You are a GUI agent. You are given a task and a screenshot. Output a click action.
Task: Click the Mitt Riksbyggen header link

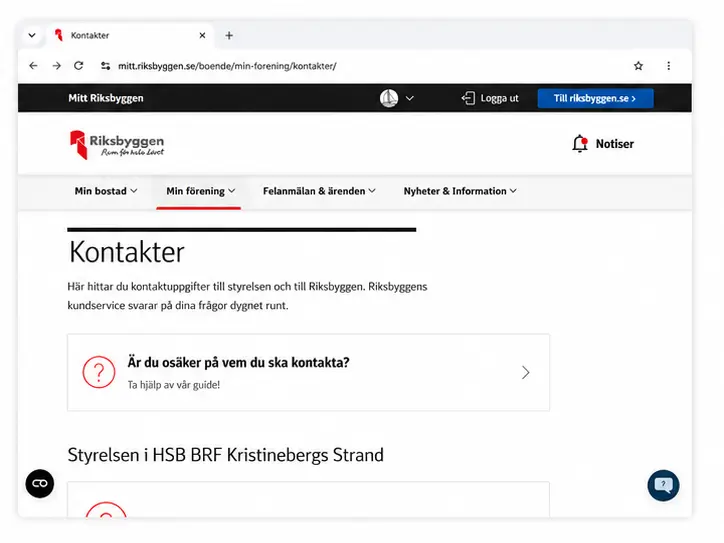pos(106,98)
